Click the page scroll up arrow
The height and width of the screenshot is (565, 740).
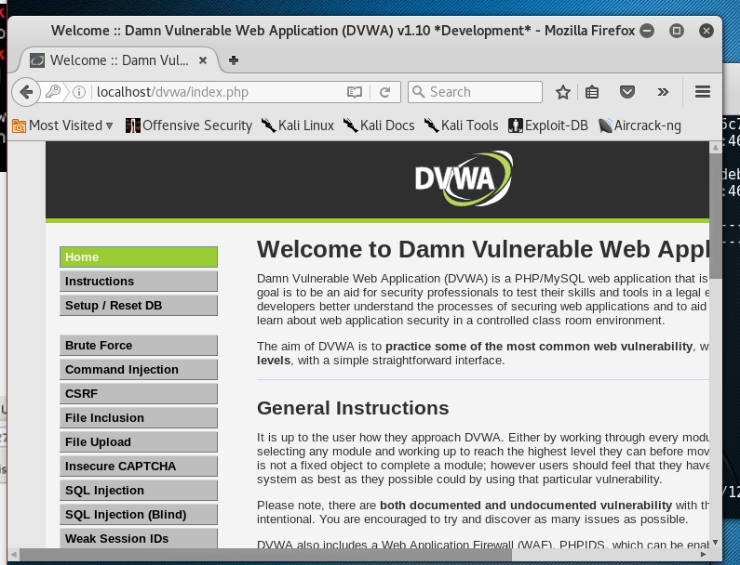(715, 147)
